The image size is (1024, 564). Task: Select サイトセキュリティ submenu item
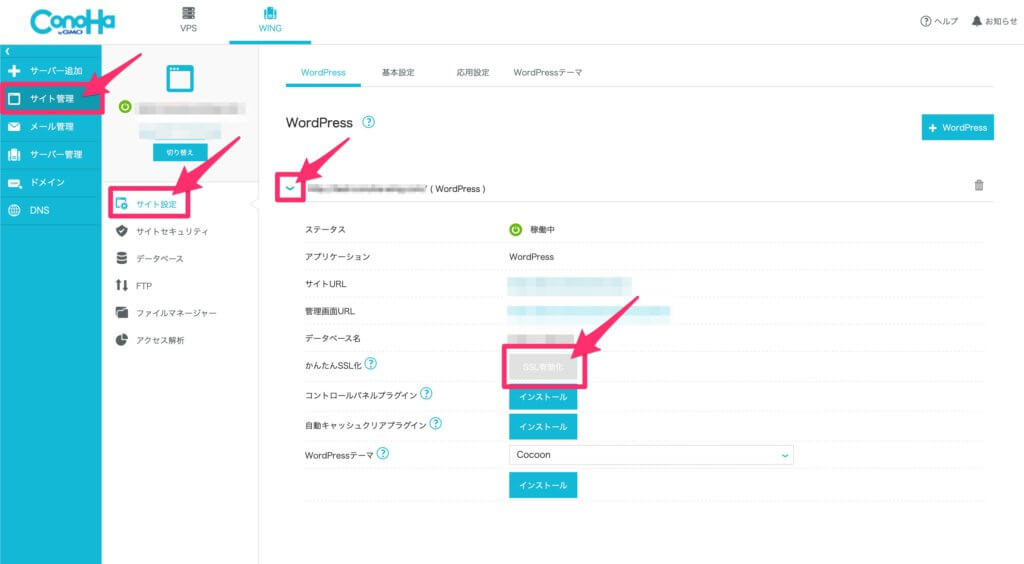[163, 231]
